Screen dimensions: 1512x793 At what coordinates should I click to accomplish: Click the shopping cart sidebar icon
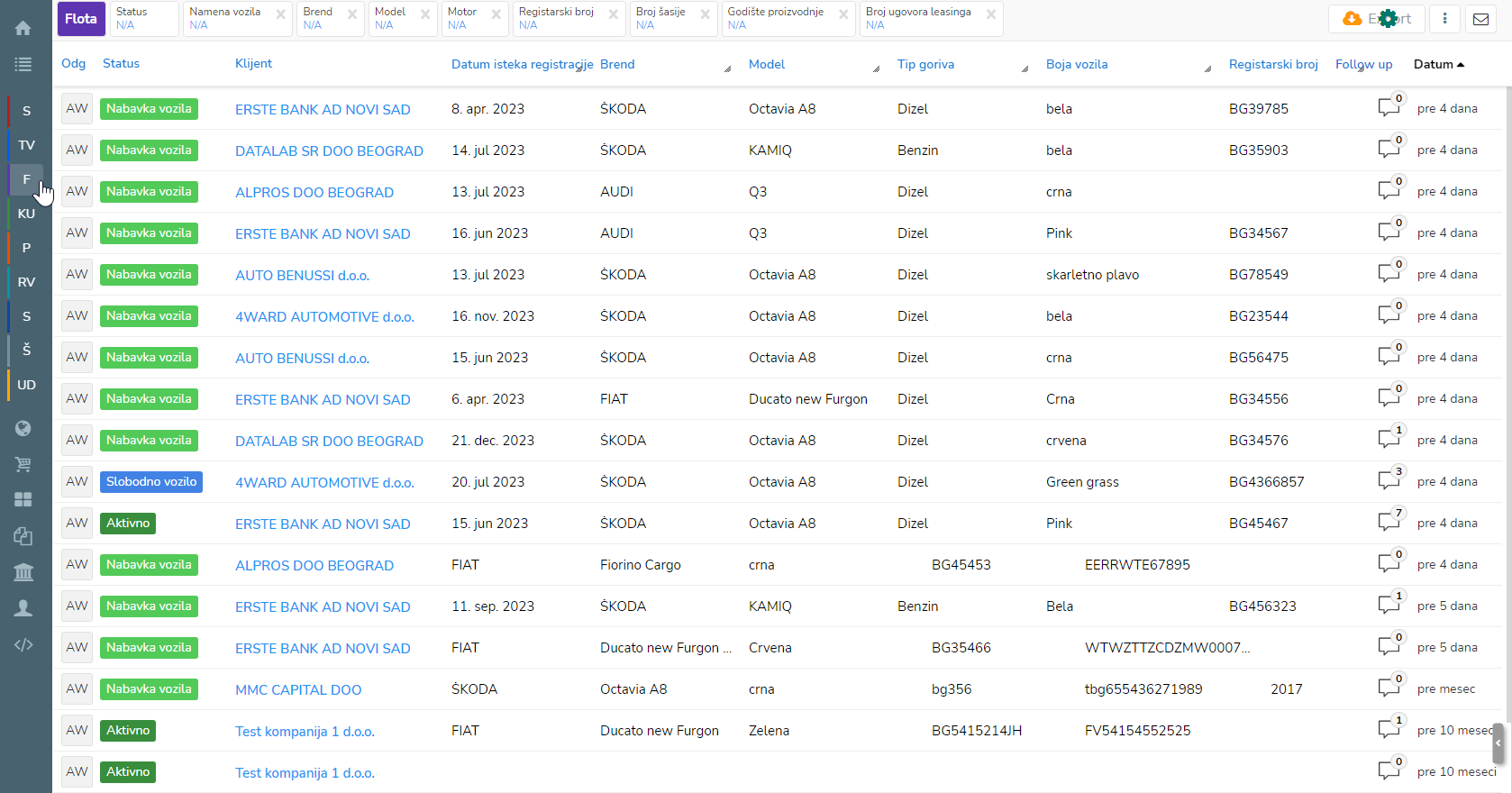23,464
